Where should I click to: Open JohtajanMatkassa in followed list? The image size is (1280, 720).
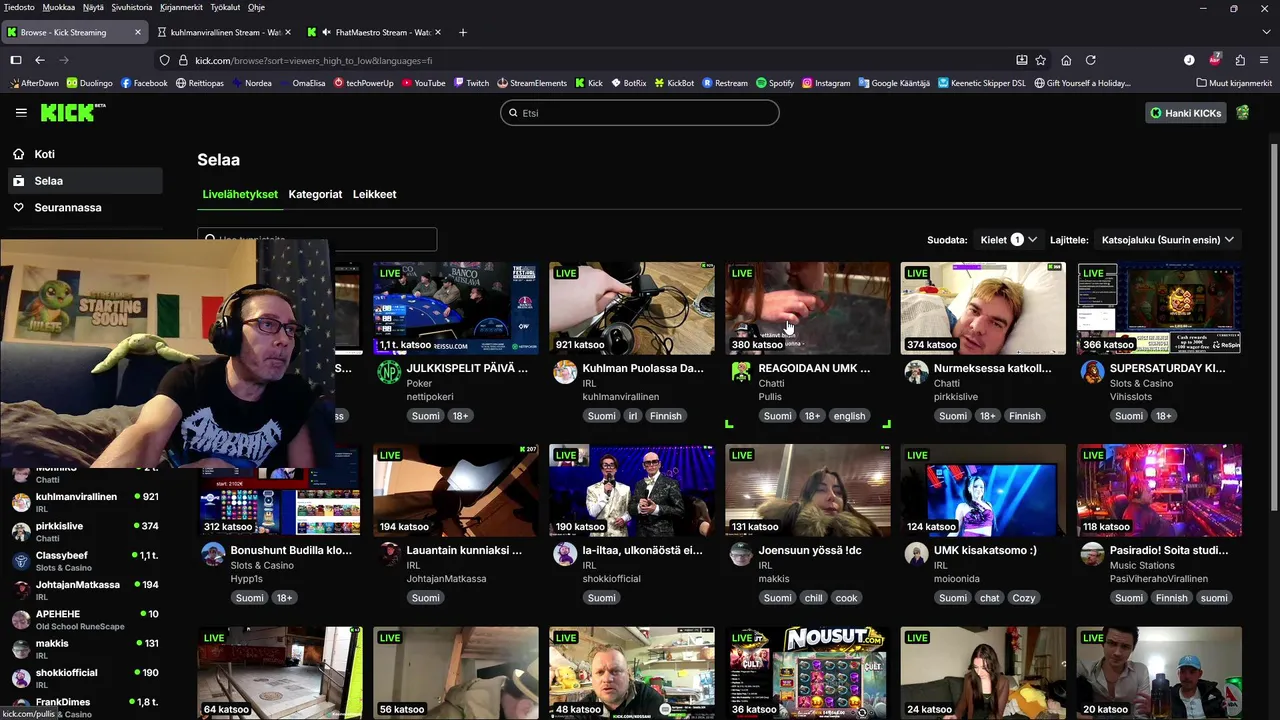tap(85, 590)
